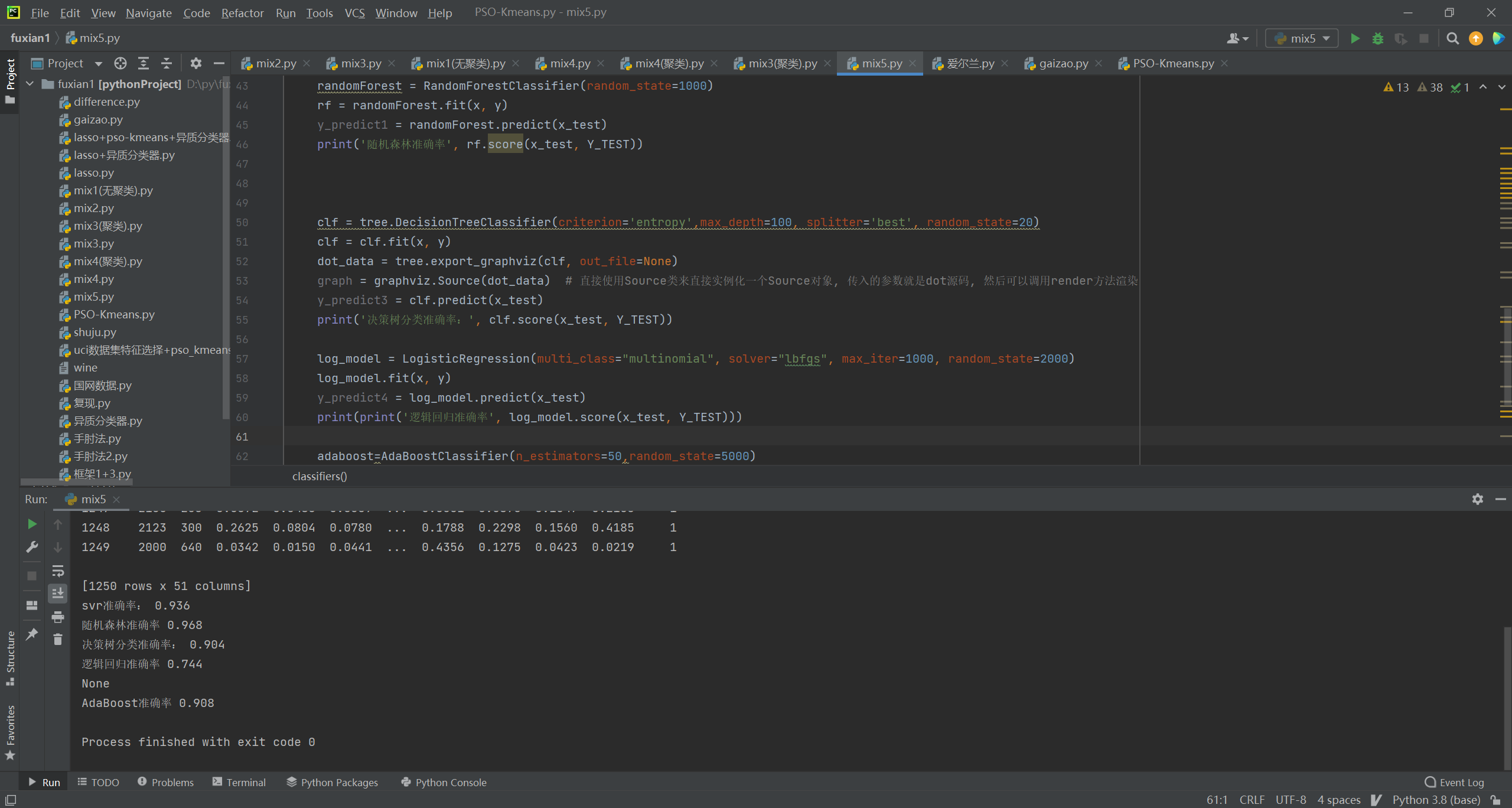Open the Python Packages tool window
This screenshot has height=808, width=1512.
point(332,782)
